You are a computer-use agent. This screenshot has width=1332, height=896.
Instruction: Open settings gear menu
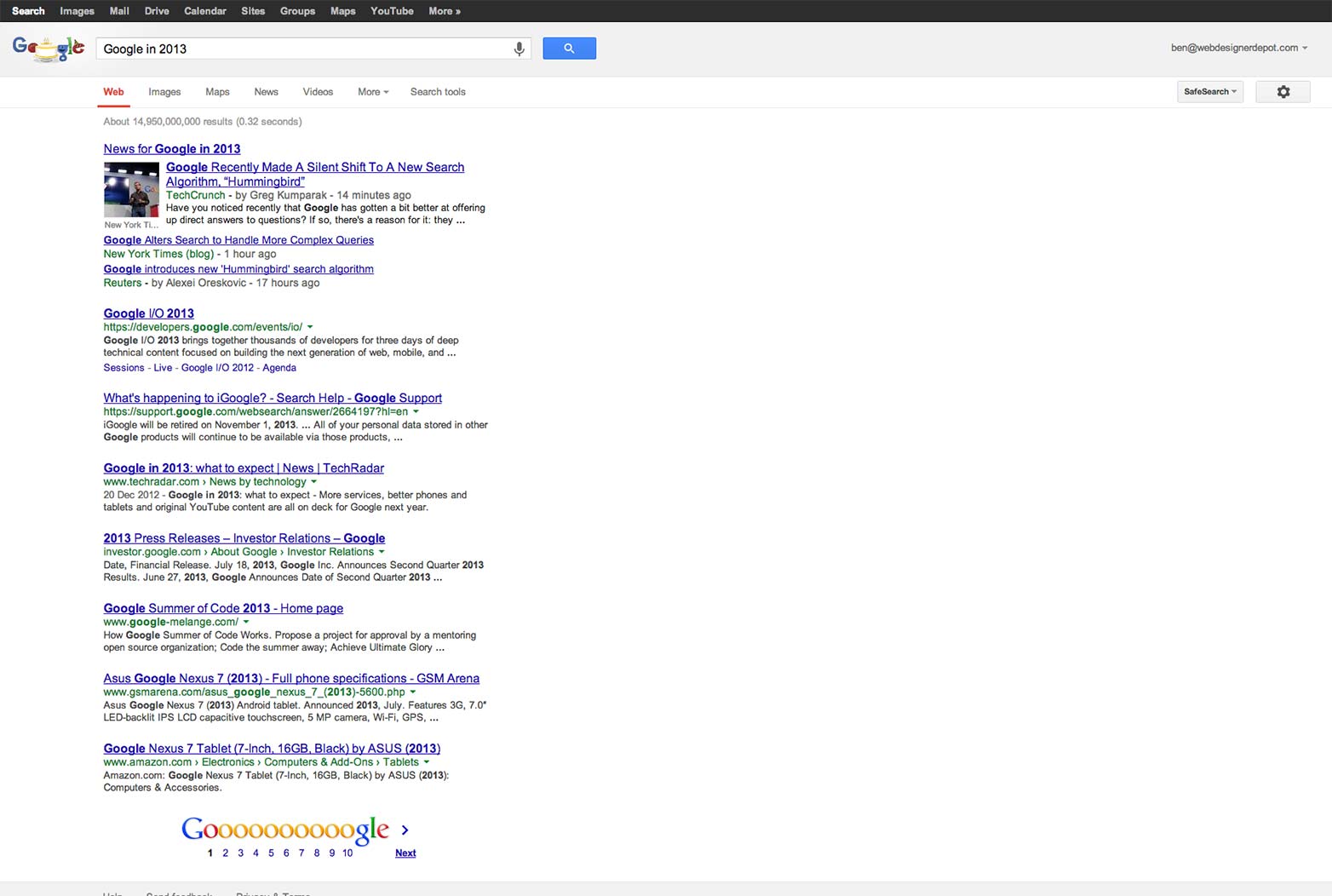tap(1283, 91)
